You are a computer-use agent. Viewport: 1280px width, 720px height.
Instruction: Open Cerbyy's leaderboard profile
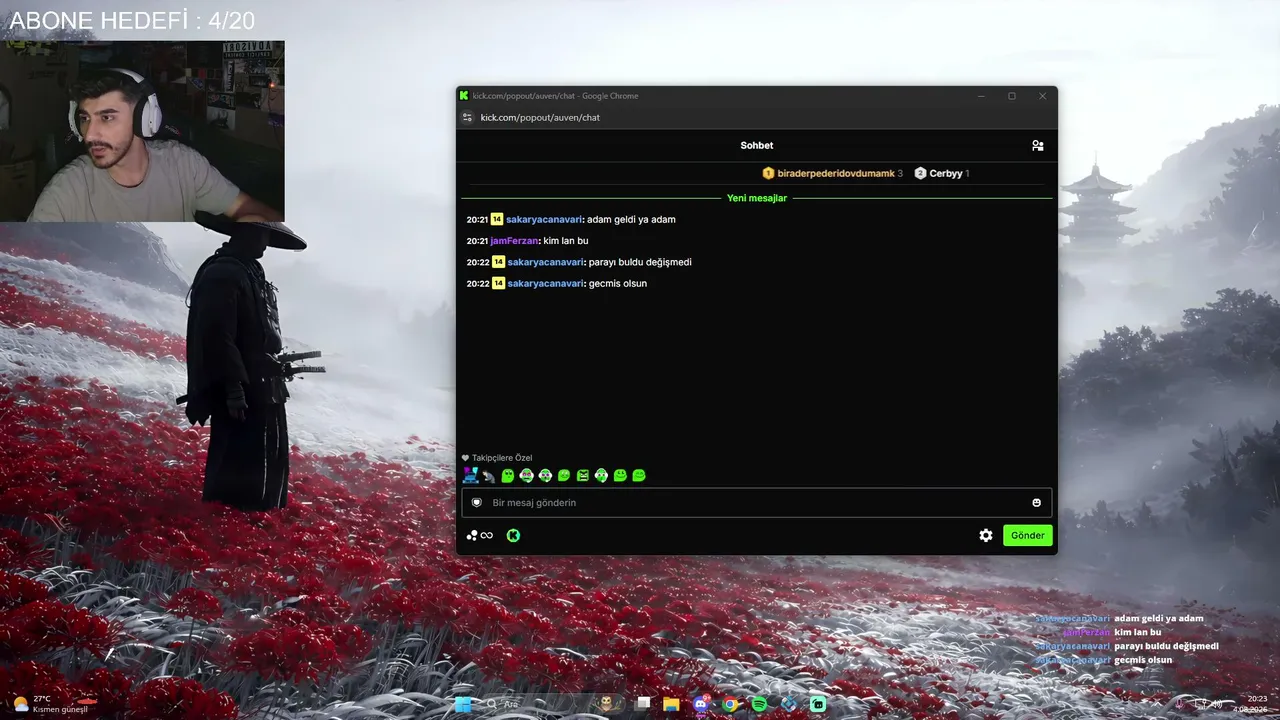click(946, 173)
